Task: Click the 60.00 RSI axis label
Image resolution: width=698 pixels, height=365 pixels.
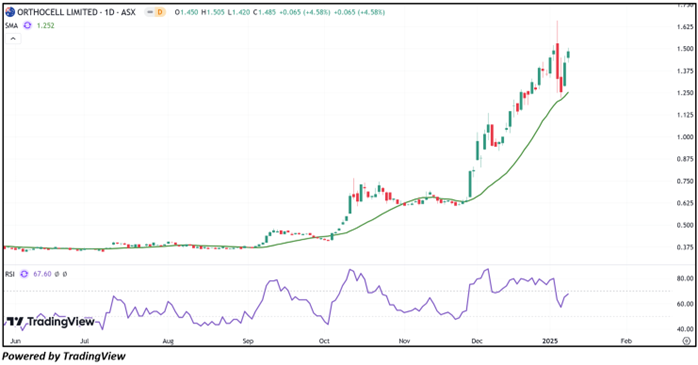Action: pos(685,304)
